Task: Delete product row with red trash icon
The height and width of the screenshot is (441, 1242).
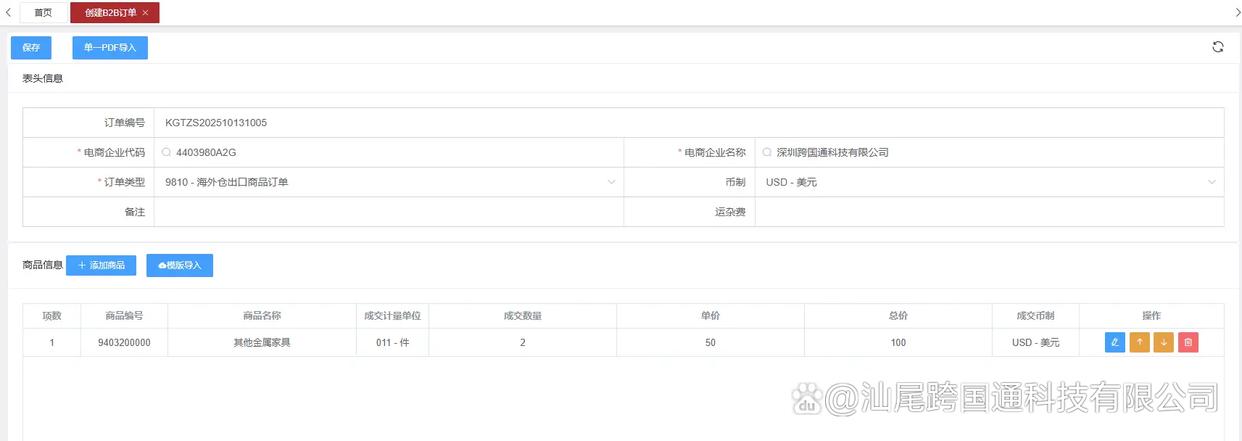Action: (1188, 343)
